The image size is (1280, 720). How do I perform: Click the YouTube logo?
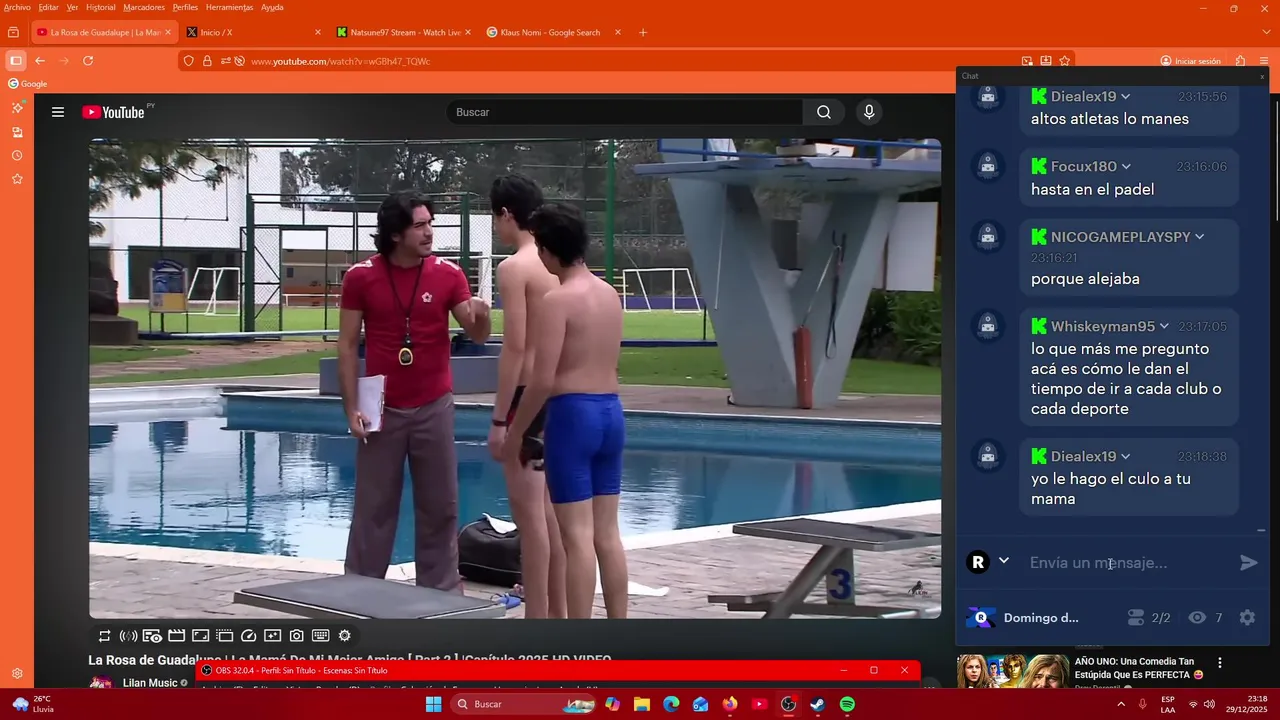click(x=113, y=112)
